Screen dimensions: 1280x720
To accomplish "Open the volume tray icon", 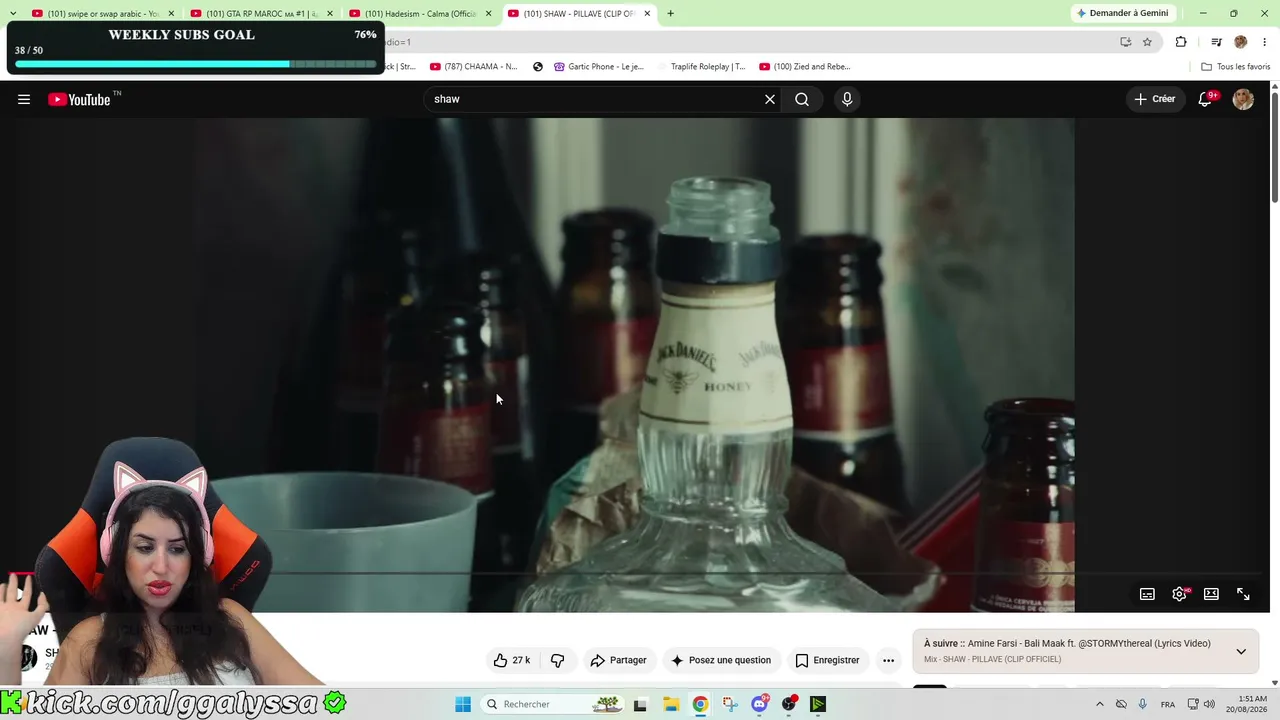I will tap(1209, 704).
